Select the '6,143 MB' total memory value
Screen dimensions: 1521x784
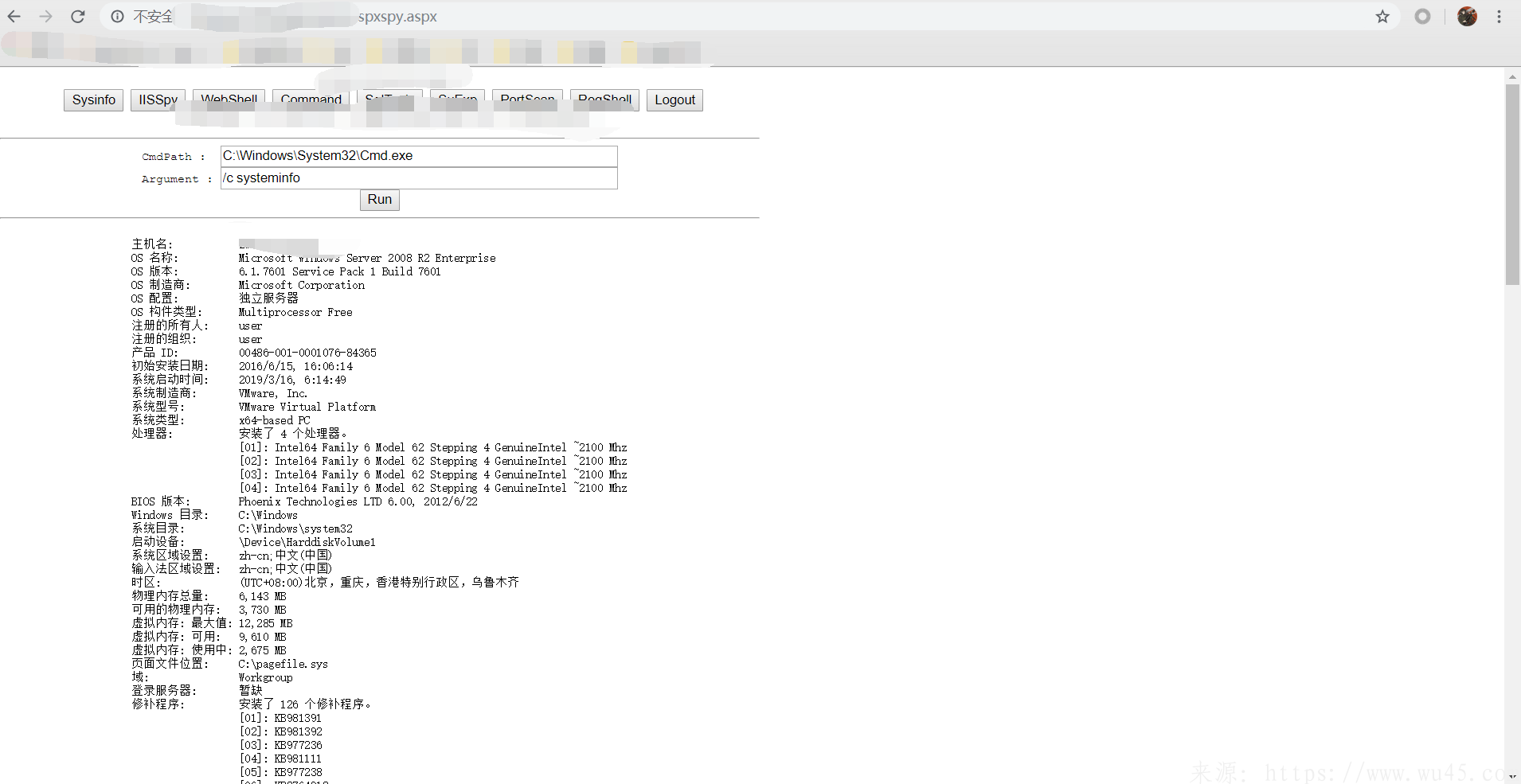click(x=263, y=596)
